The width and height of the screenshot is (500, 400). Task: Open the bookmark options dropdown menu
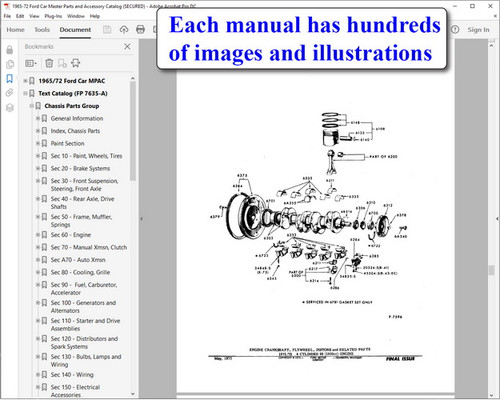point(31,63)
